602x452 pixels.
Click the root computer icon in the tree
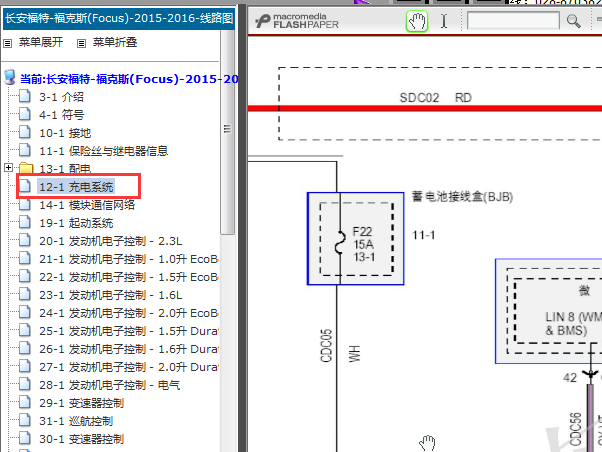tap(10, 78)
